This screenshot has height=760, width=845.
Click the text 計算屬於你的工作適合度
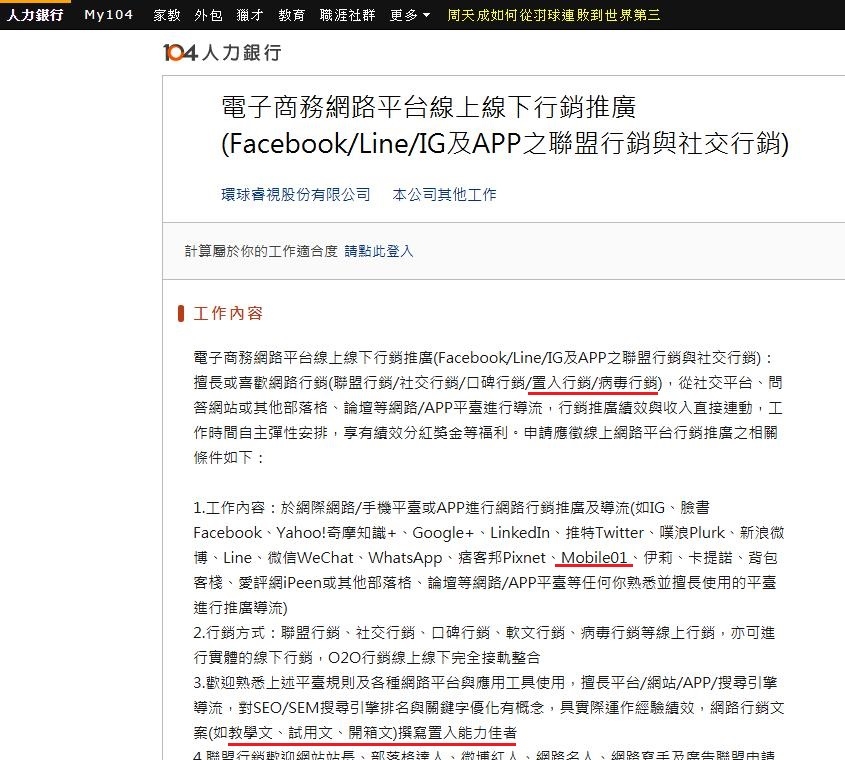point(261,251)
